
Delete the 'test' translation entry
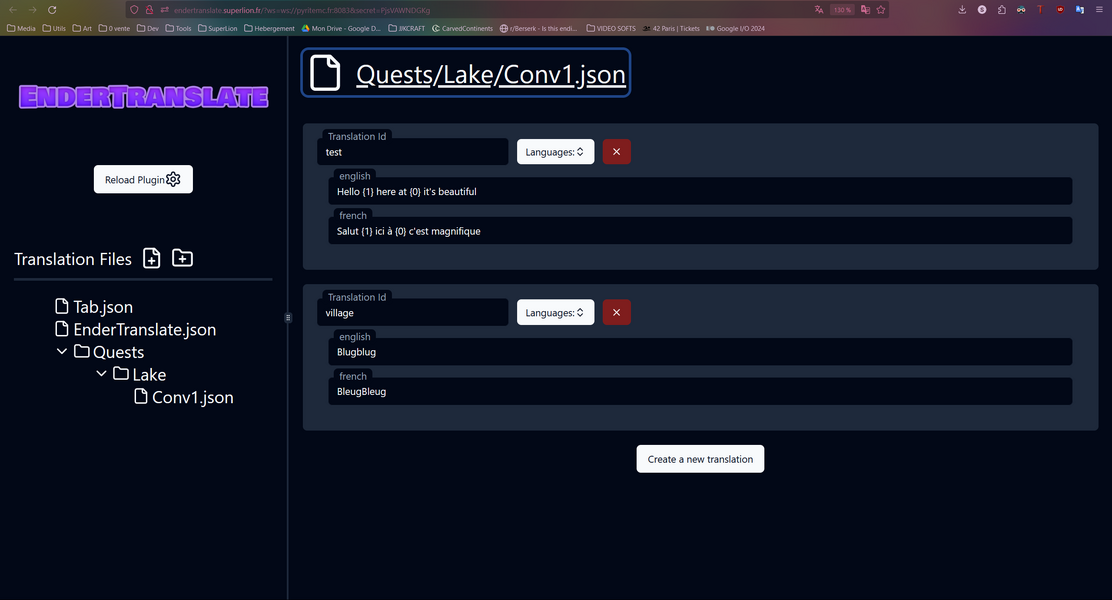point(616,152)
